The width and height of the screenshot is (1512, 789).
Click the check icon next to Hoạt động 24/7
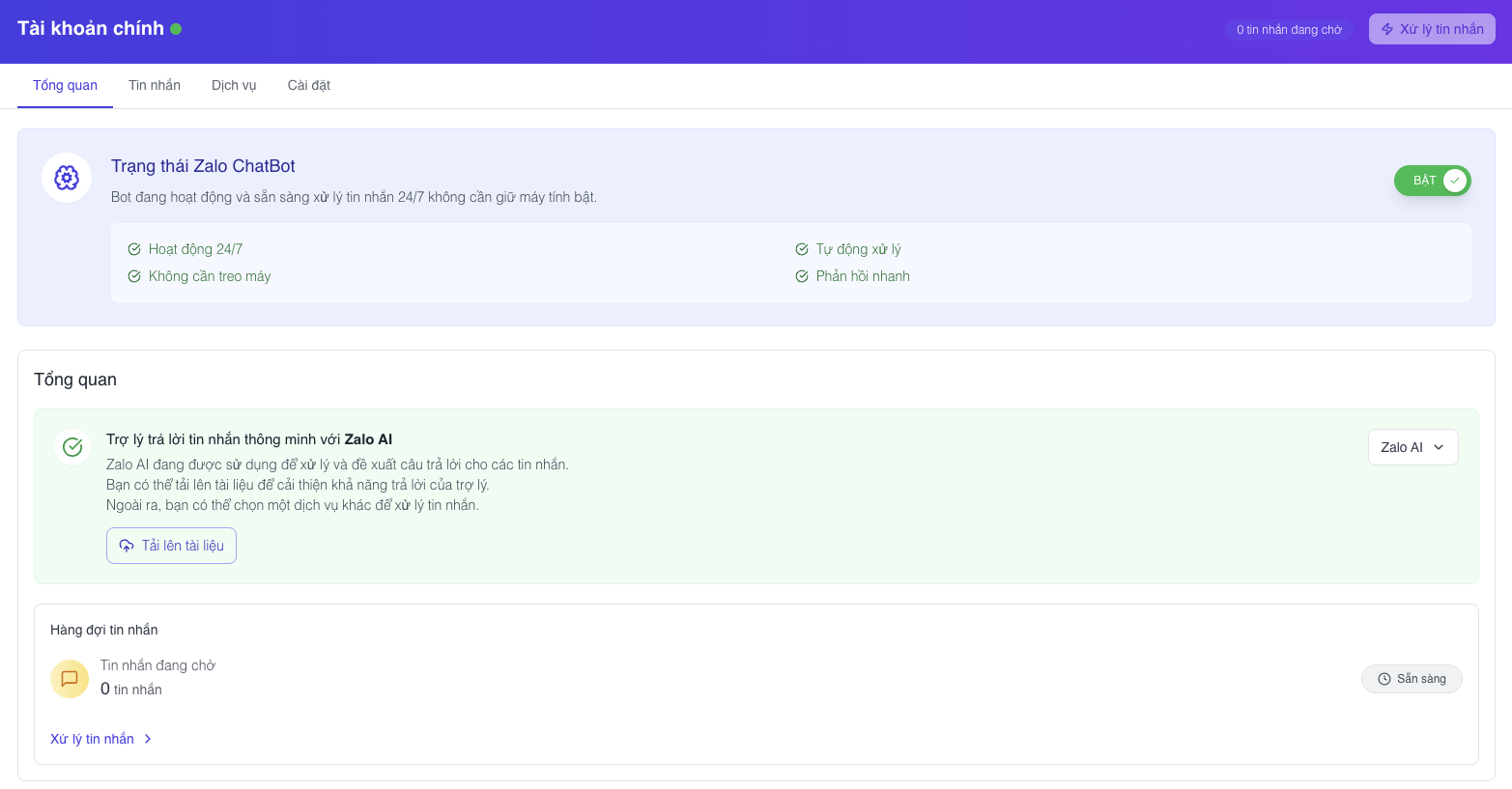click(134, 249)
